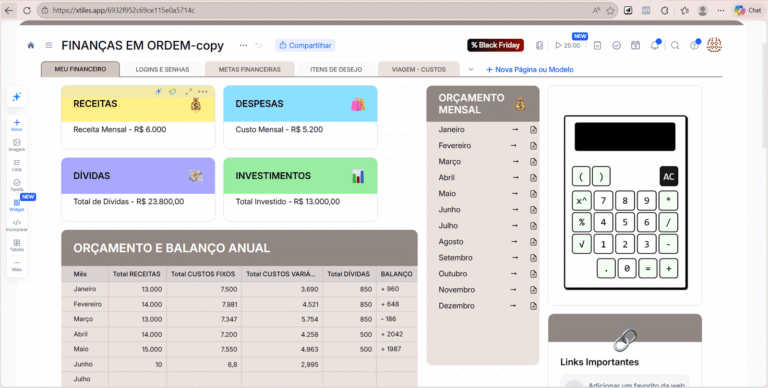This screenshot has width=768, height=388.
Task: Open the quick note icon in header
Action: pos(597,45)
